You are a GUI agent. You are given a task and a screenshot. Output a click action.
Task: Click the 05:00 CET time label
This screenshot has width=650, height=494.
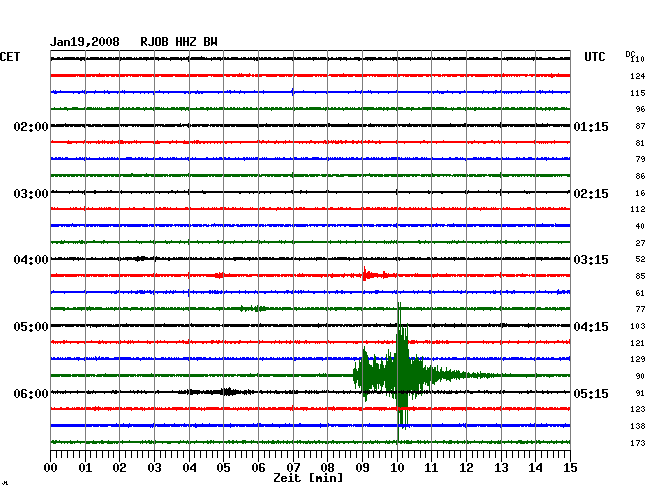coord(31,327)
